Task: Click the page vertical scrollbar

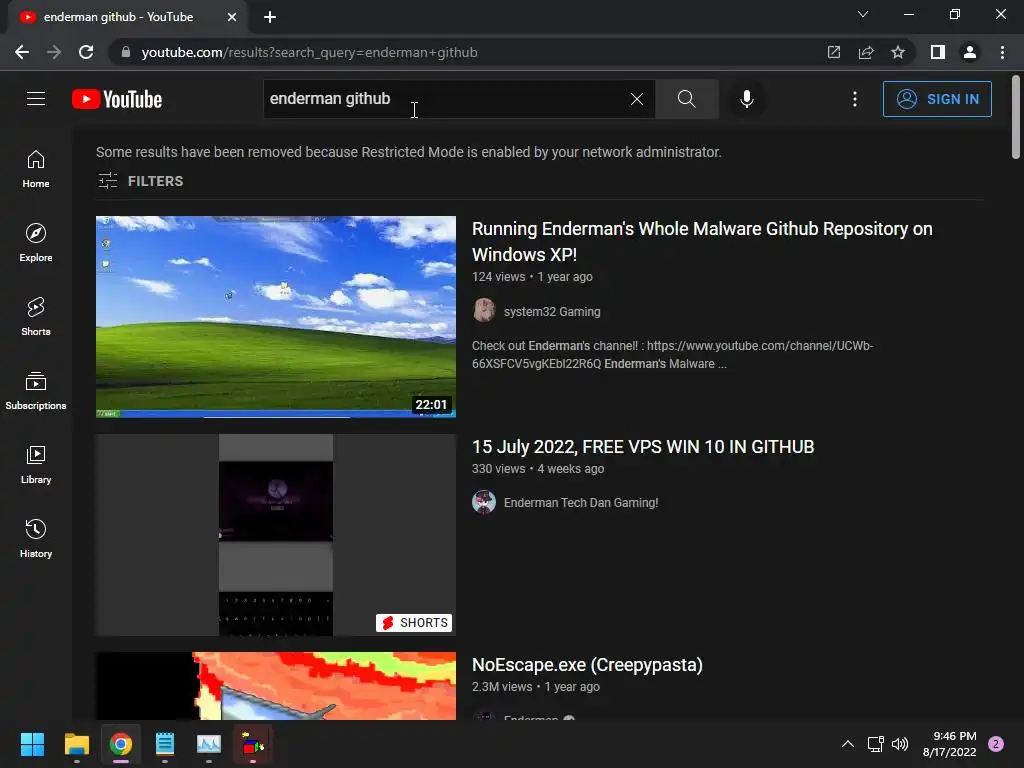Action: point(1016,118)
